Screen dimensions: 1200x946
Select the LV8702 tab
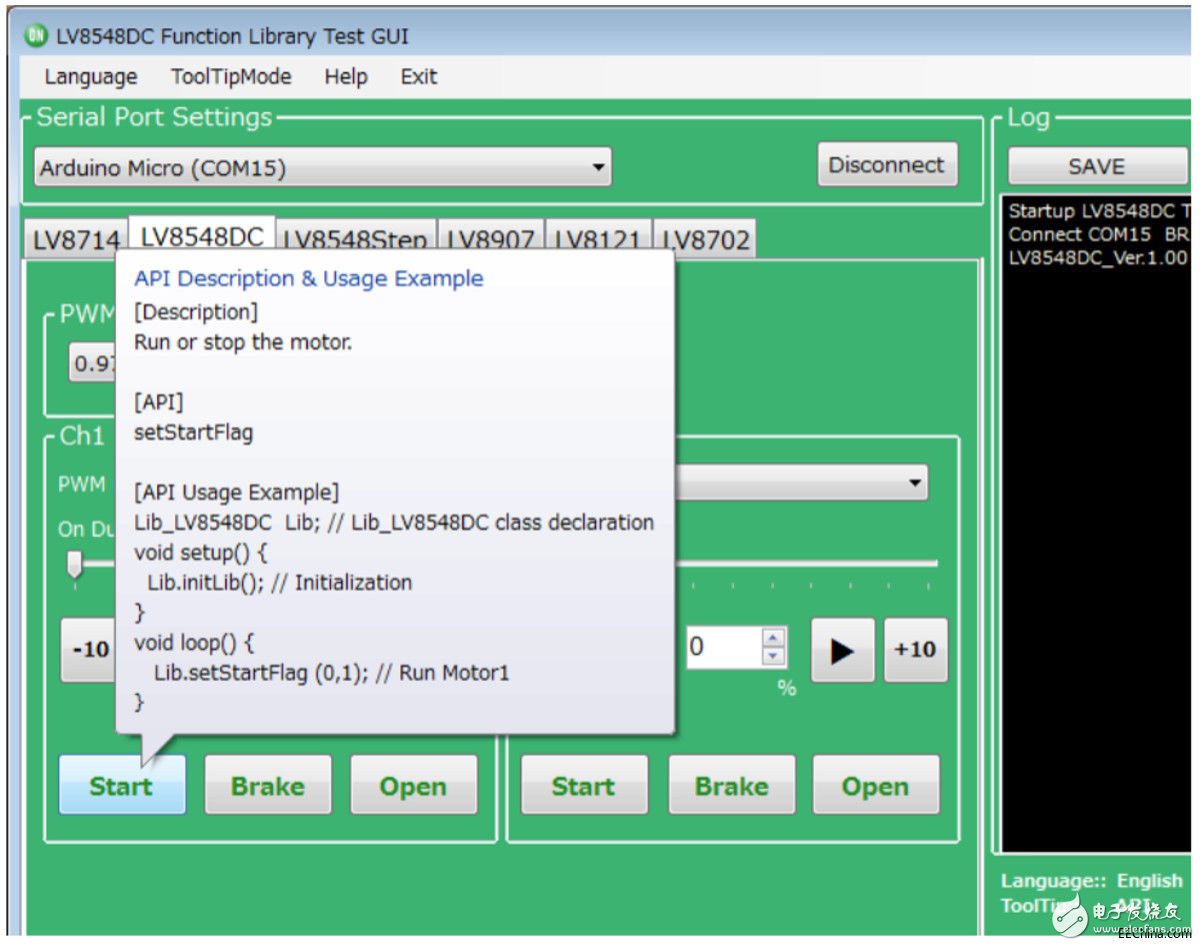point(704,241)
